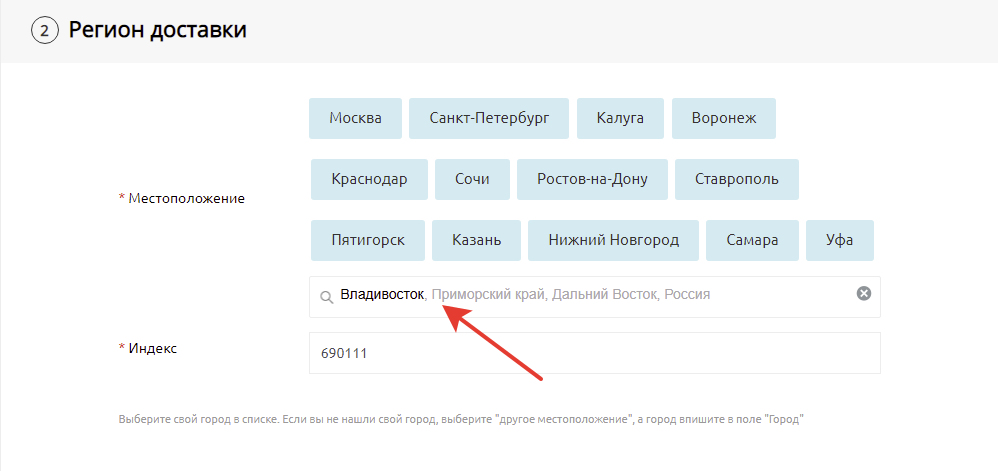Click the Регион доставки section heading
998x471 pixels.
tap(158, 31)
